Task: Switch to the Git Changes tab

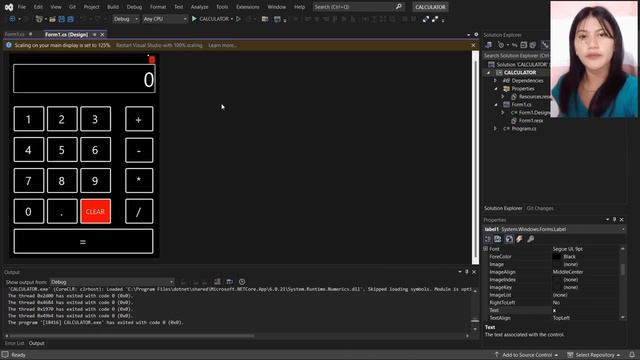Action: [540, 208]
